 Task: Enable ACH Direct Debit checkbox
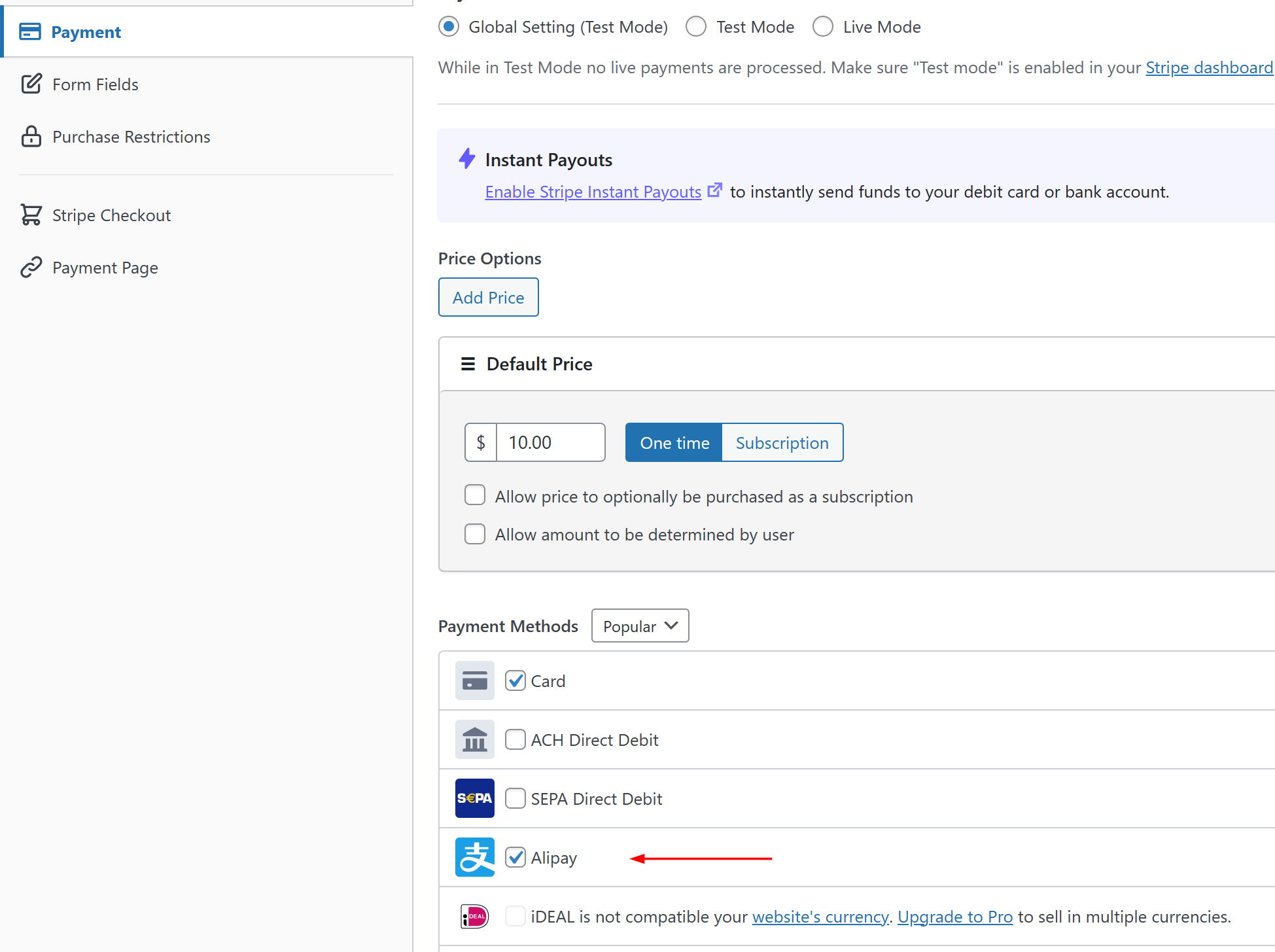pyautogui.click(x=515, y=739)
